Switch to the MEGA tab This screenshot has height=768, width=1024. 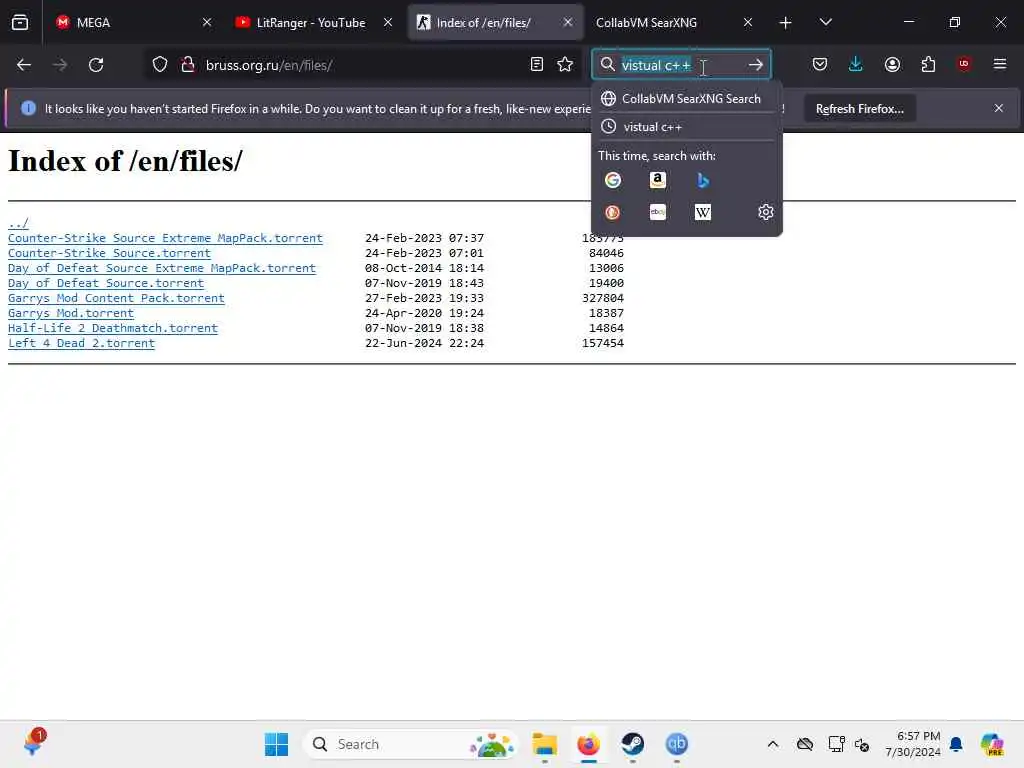pyautogui.click(x=133, y=22)
